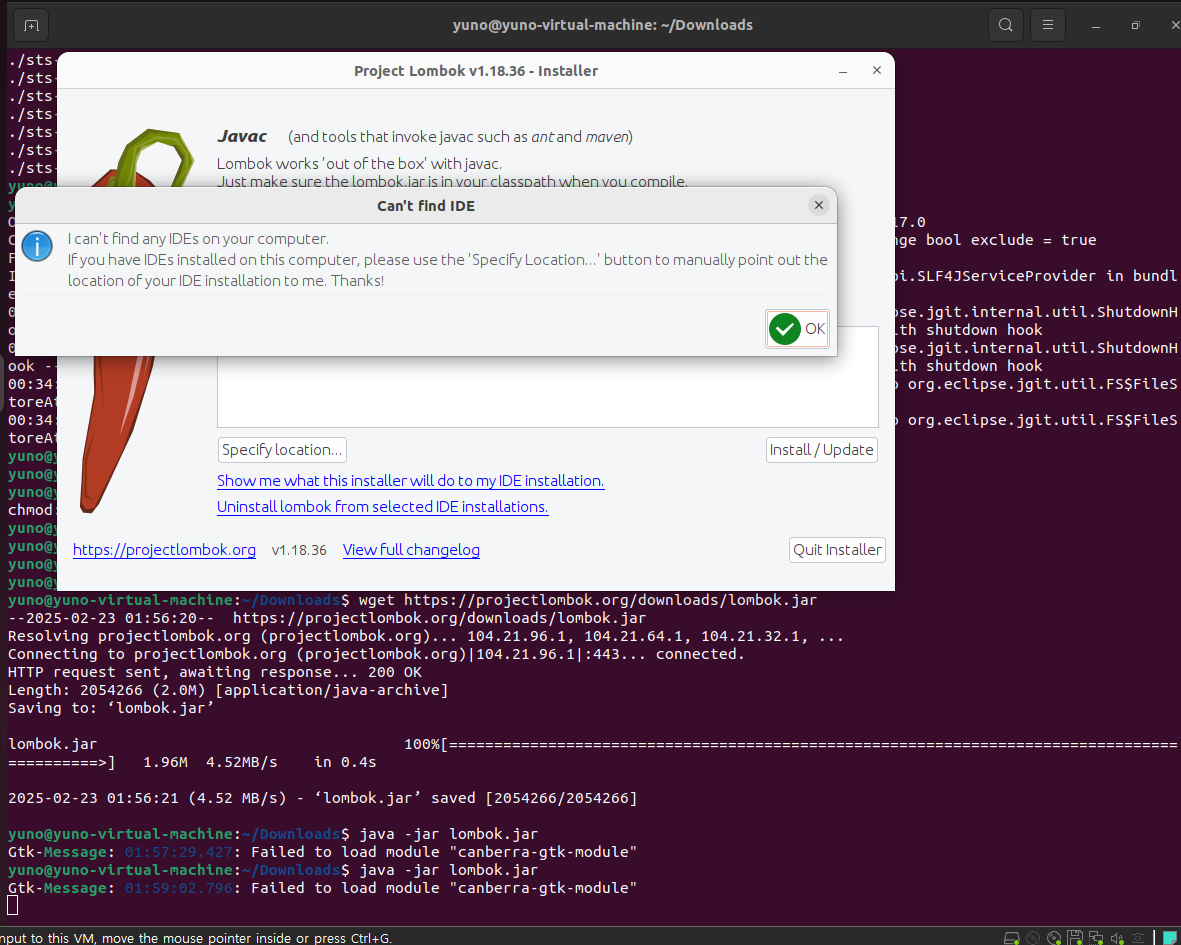Click the VM network adapter status icon
Screen dimensions: 1181x945
pyautogui.click(x=1096, y=938)
